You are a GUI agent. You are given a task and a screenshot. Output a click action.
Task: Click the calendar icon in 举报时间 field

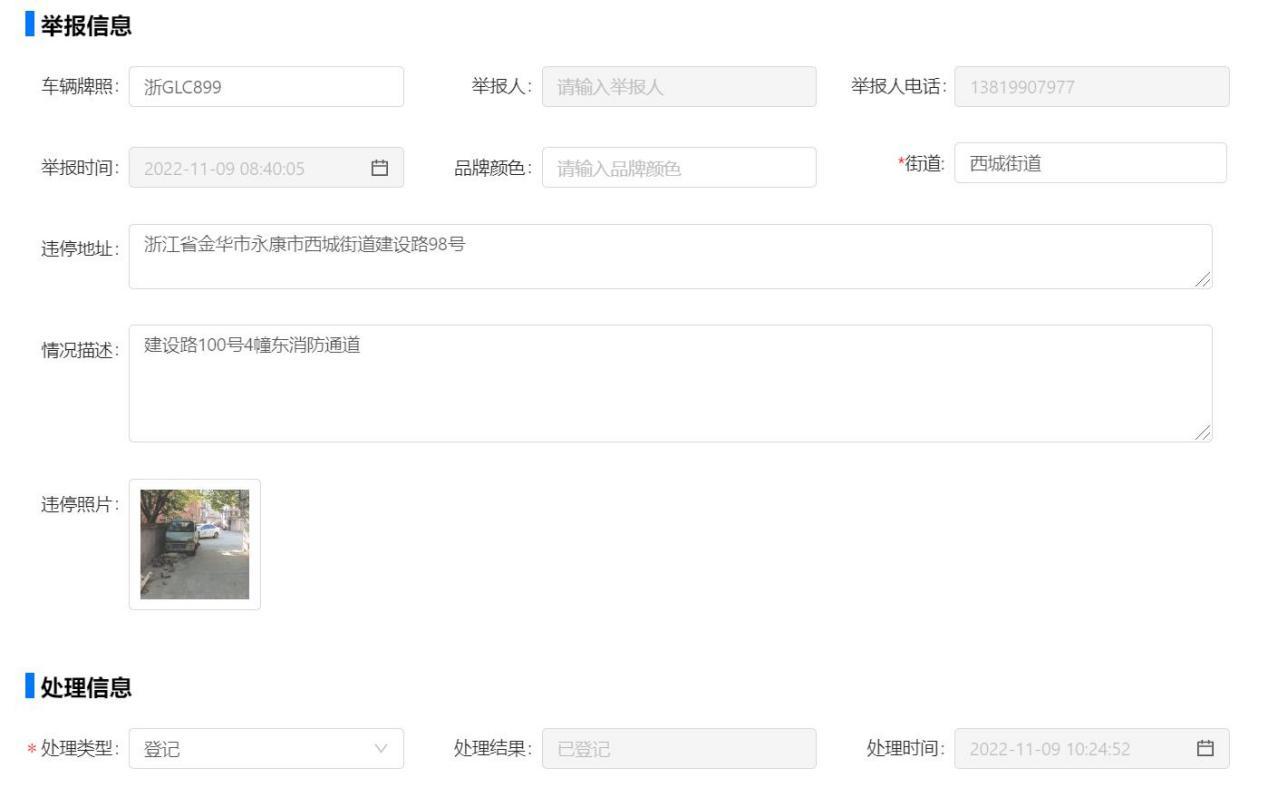coord(379,168)
